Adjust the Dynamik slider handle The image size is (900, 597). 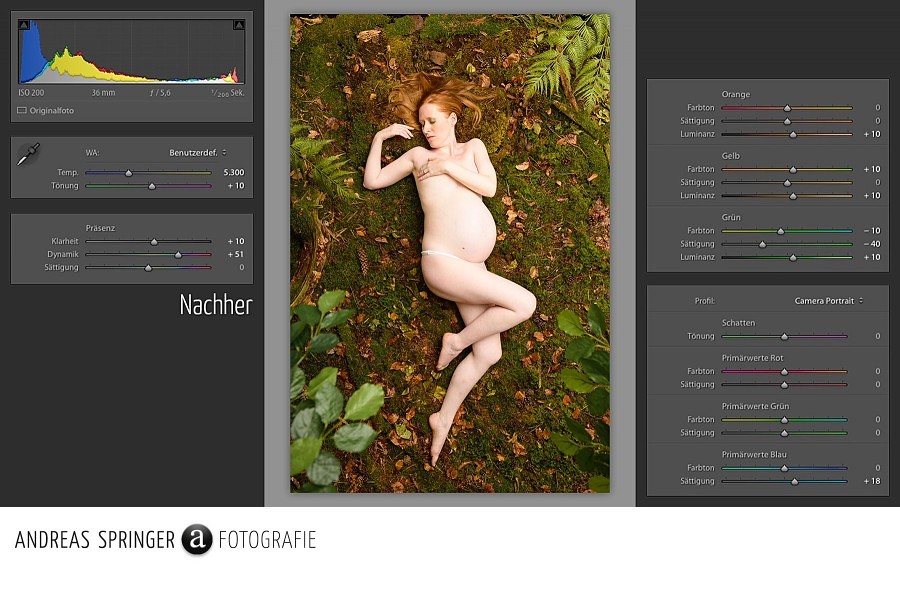coord(178,255)
